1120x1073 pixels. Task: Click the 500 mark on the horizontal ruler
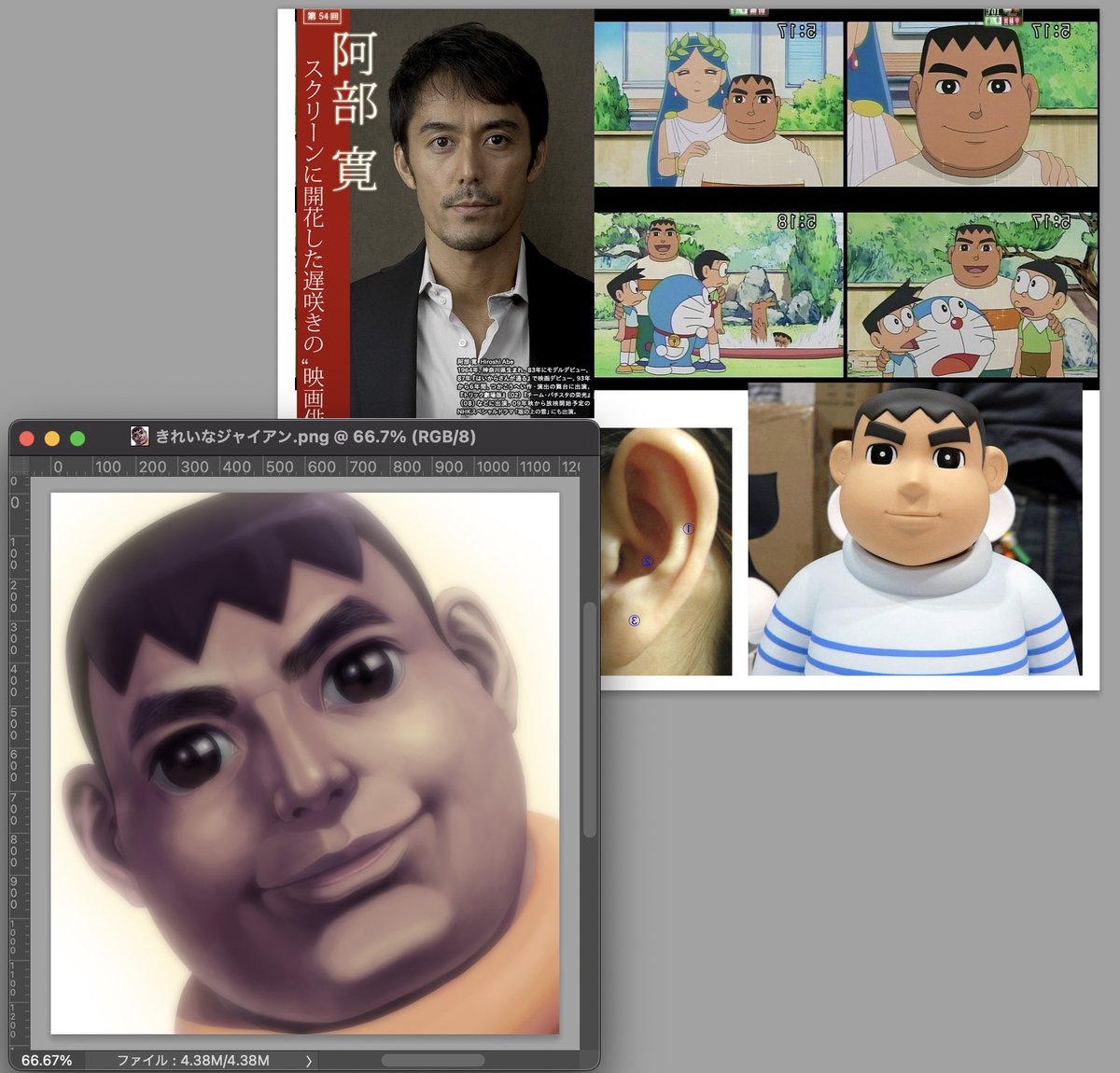click(x=280, y=467)
